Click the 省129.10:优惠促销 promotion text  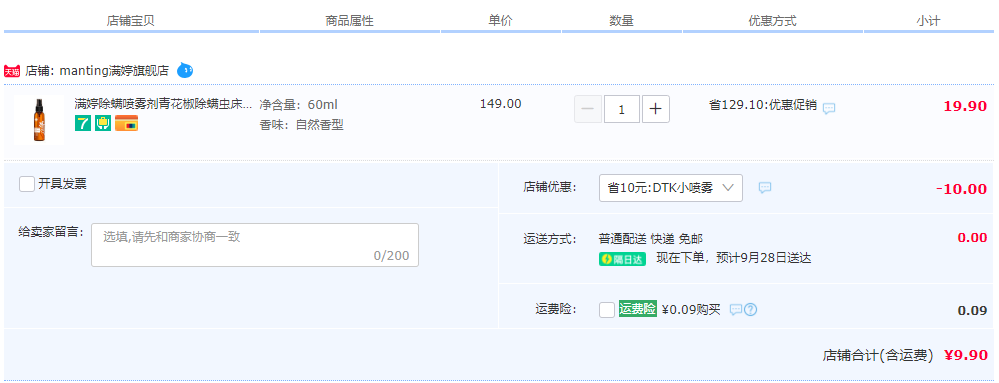click(x=763, y=105)
